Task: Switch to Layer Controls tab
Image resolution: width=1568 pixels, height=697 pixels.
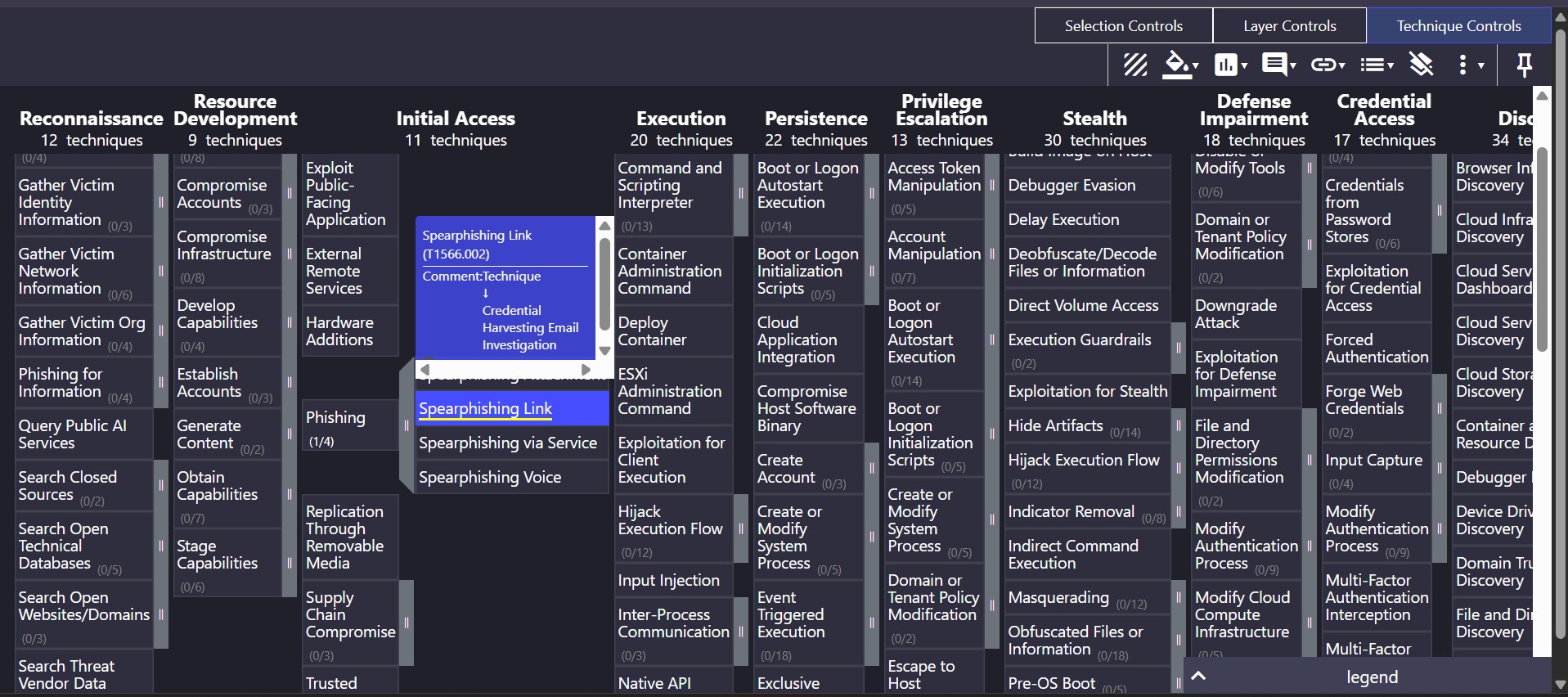Action: pos(1290,25)
